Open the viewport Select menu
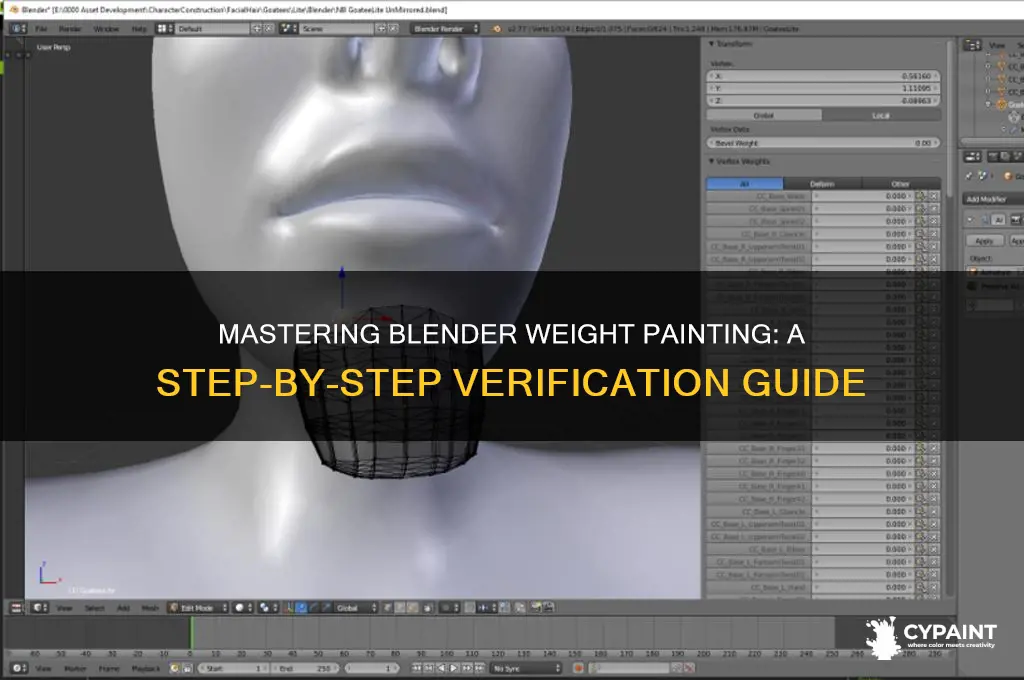 pos(95,608)
